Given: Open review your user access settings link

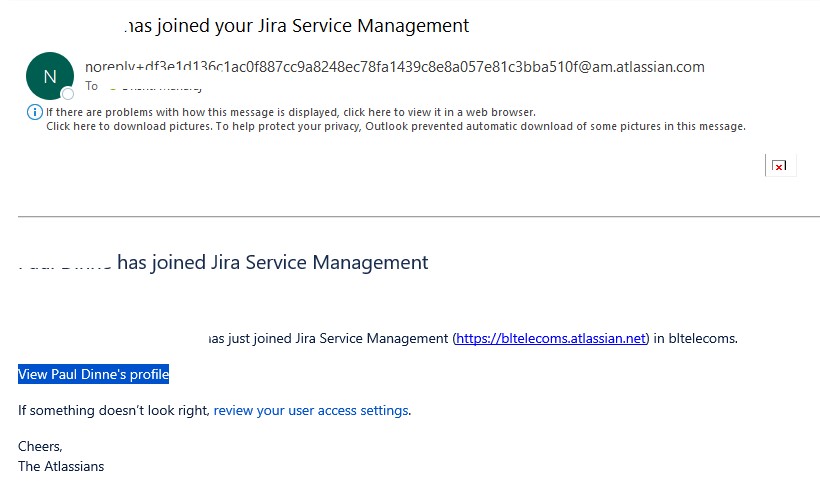Looking at the screenshot, I should pyautogui.click(x=311, y=411).
